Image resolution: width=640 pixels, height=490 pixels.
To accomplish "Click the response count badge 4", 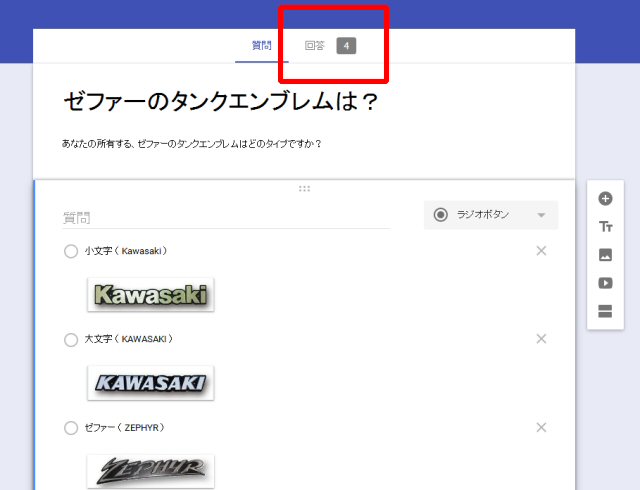I will click(346, 46).
